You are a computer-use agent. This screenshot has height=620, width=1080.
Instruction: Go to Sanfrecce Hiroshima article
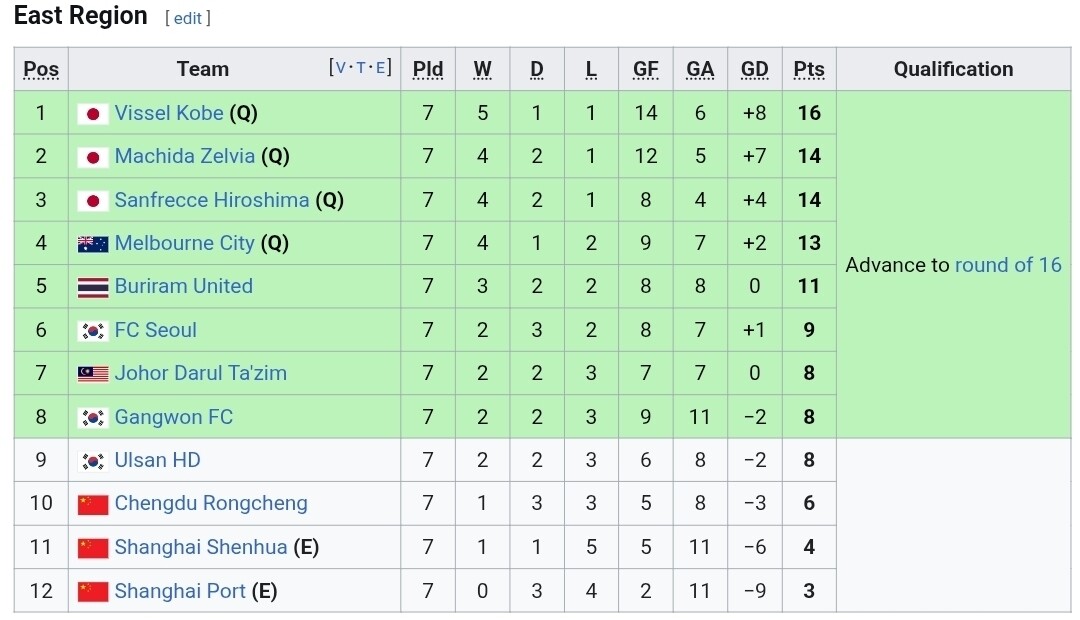click(212, 200)
